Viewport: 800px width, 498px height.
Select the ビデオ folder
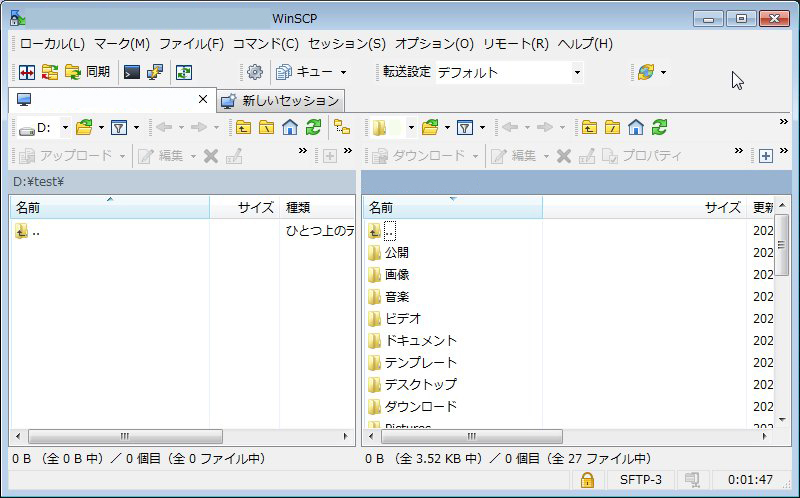[403, 318]
